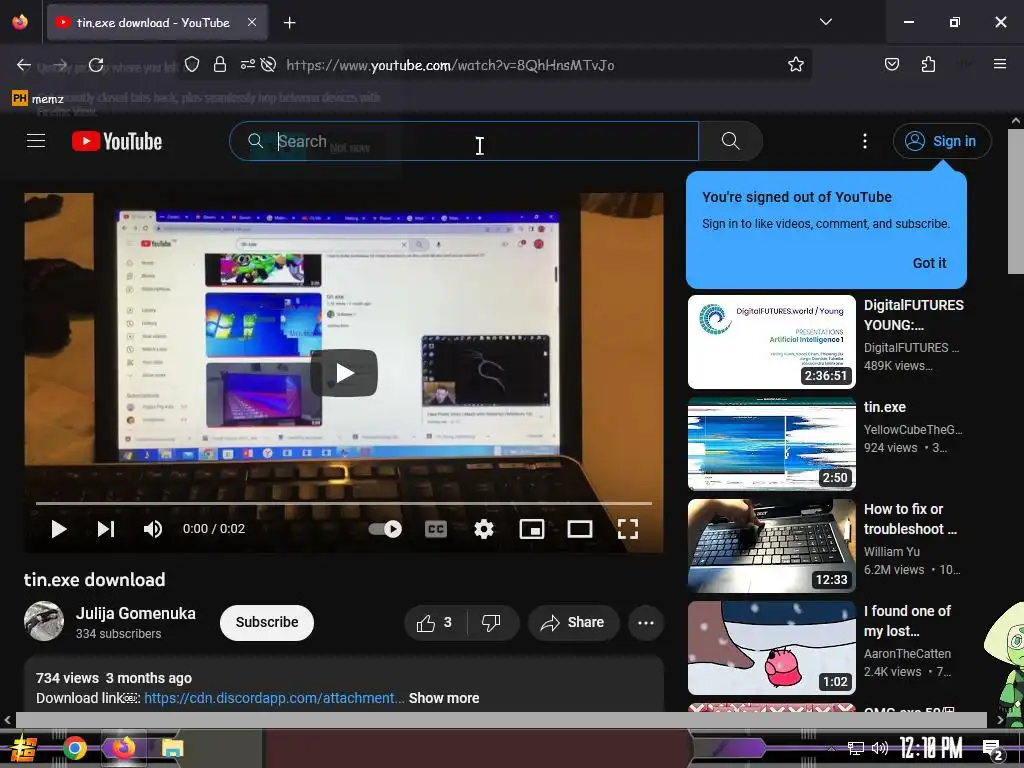Reload the page with the refresh icon
1024x768 pixels.
point(96,65)
